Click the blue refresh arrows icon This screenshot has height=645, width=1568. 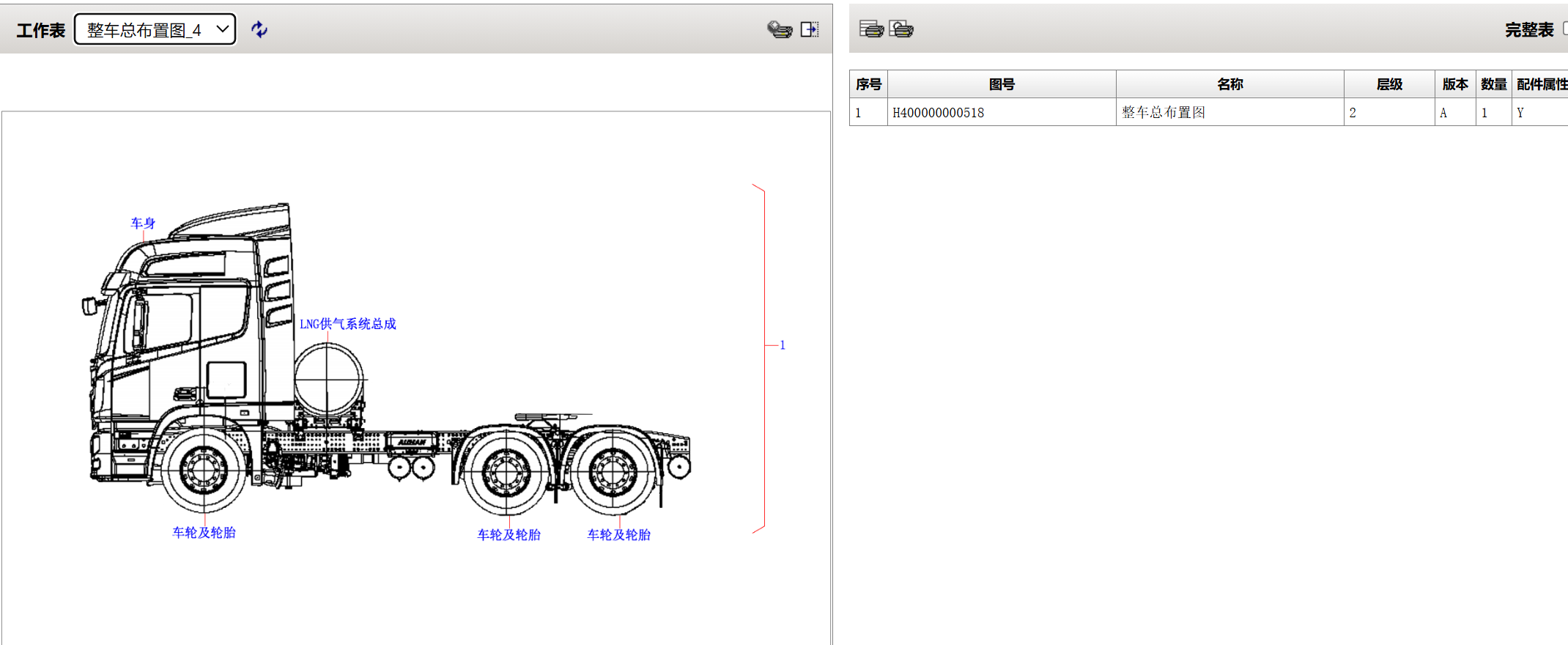(259, 29)
